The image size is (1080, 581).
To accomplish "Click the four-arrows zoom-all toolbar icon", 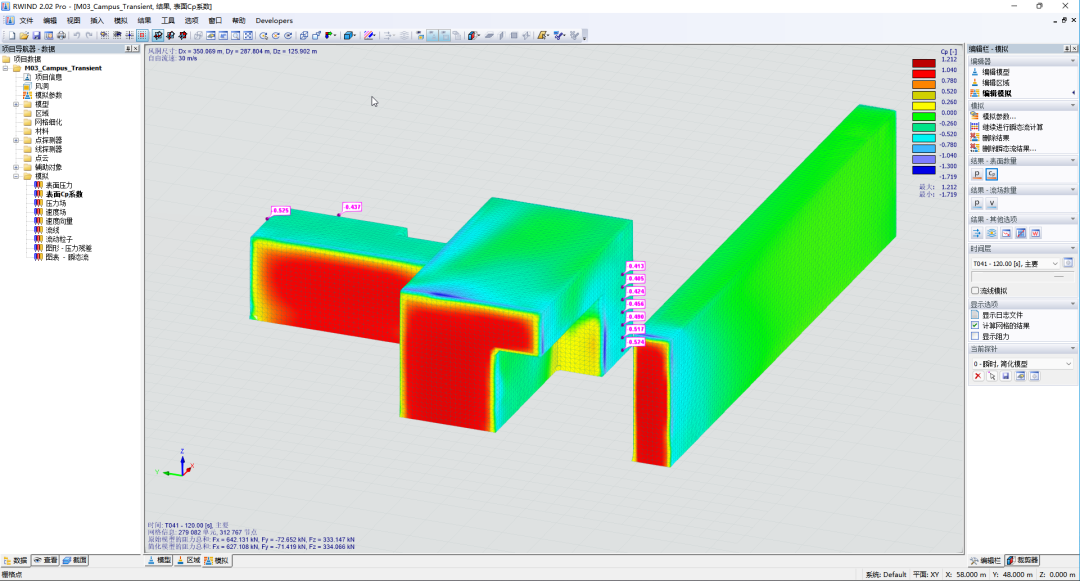I will [248, 35].
